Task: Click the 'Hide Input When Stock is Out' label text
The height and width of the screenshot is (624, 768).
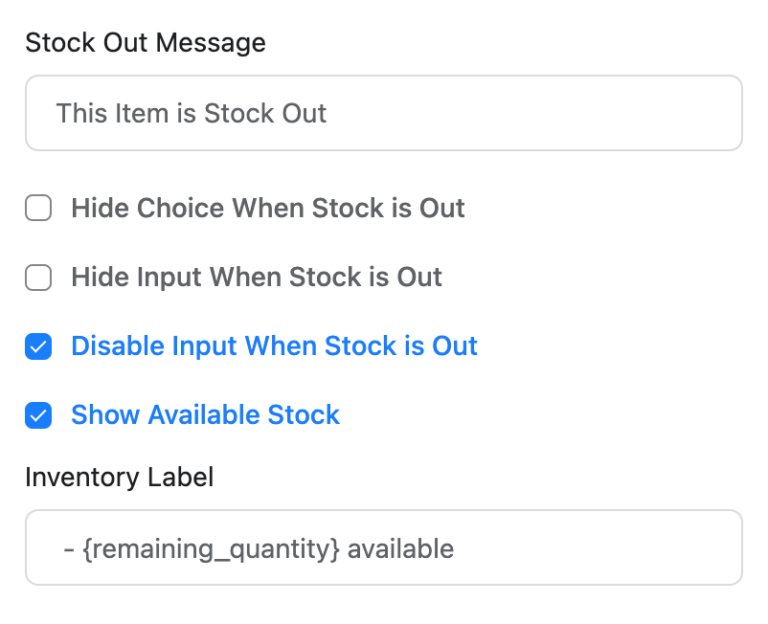Action: (256, 278)
